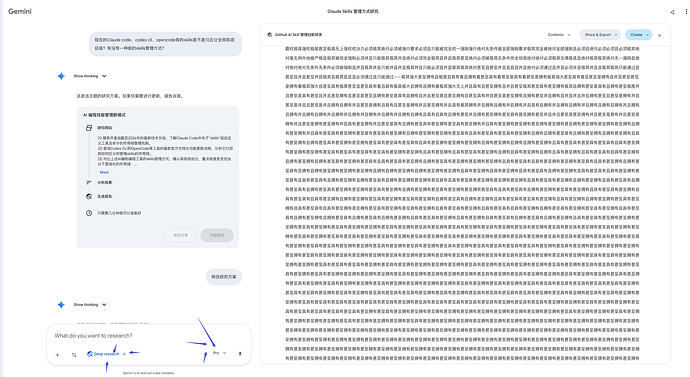
Task: Open the Share & Export dropdown
Action: 600,35
